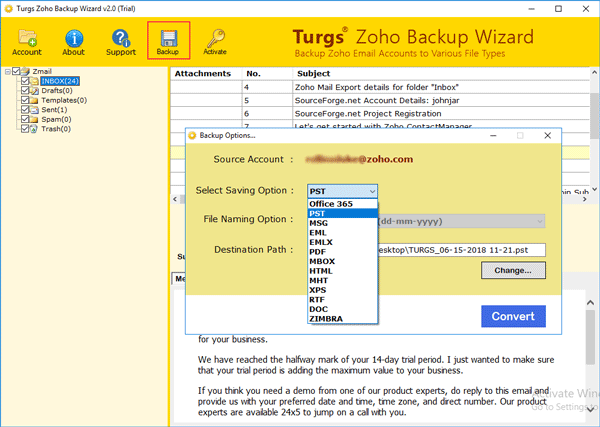Viewport: 600px width, 427px height.
Task: Sort by the Attachments column header
Action: (206, 73)
